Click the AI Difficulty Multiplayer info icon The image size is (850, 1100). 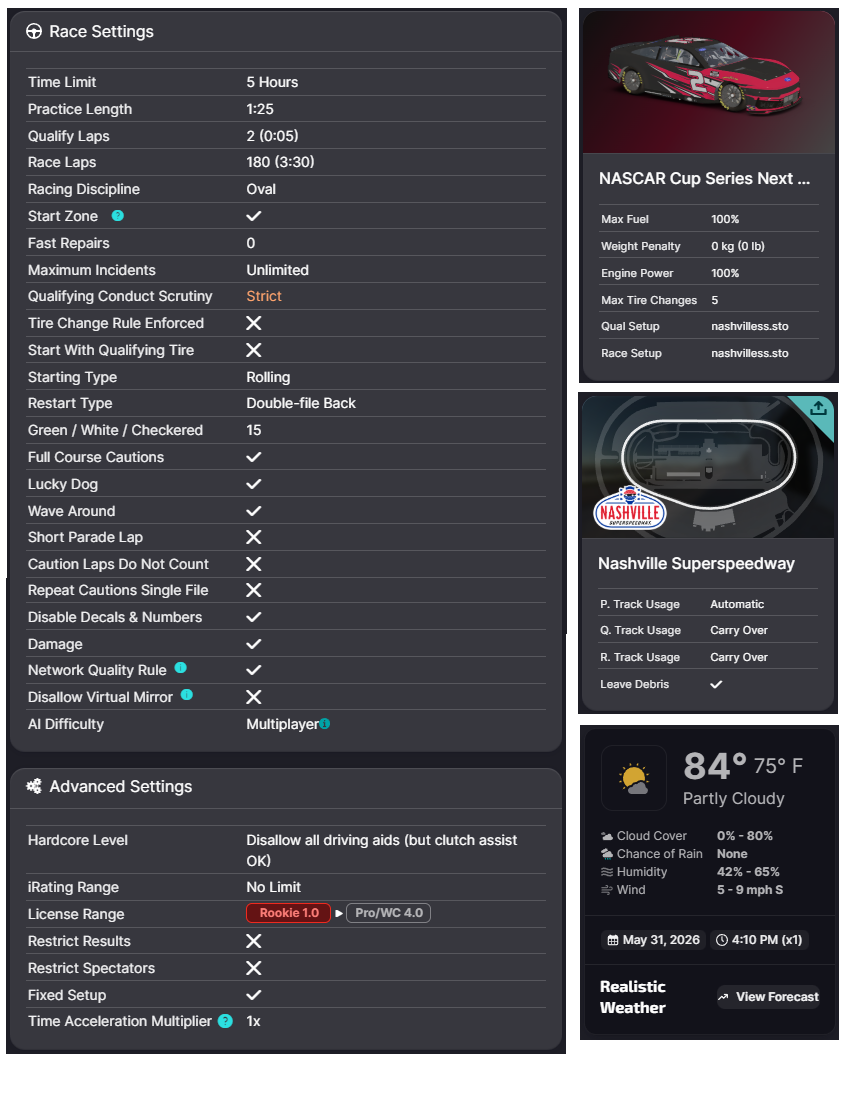(x=325, y=723)
